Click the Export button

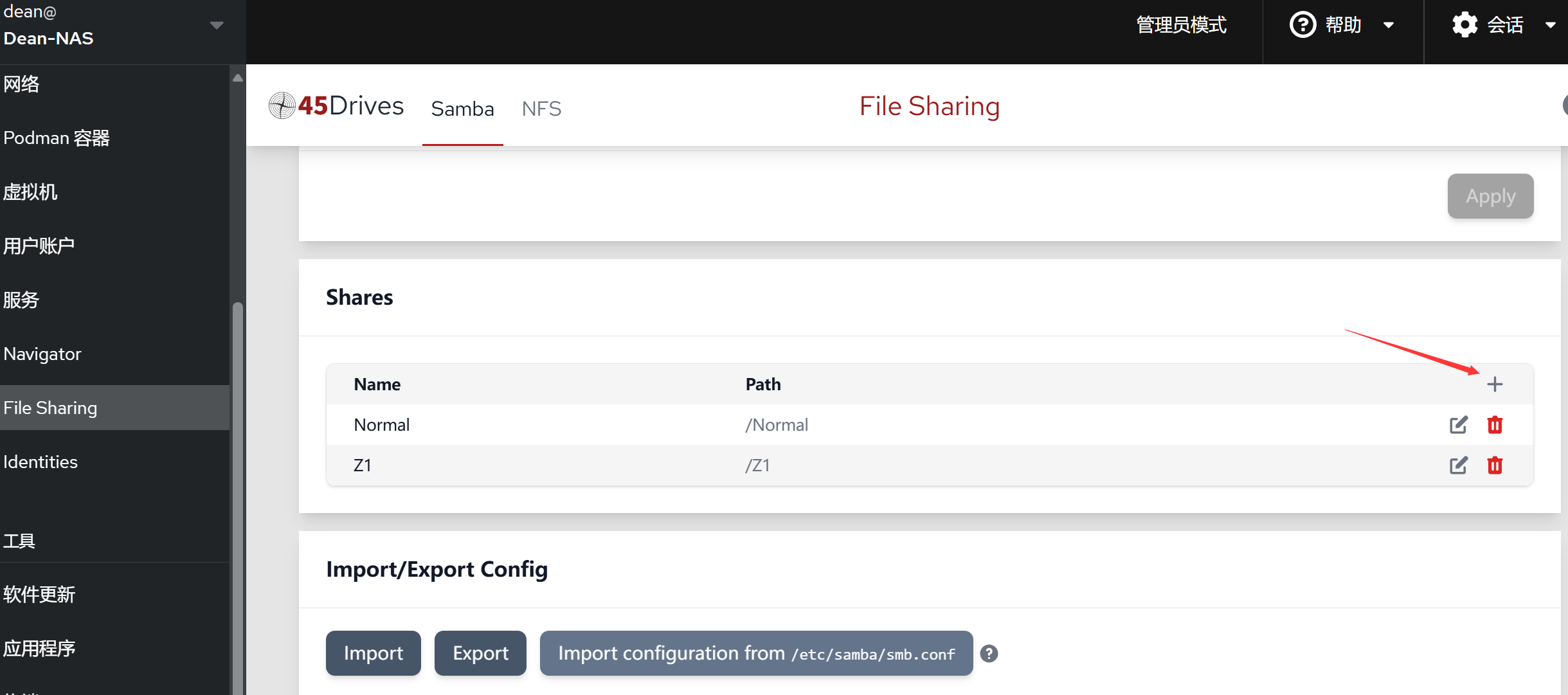[480, 653]
